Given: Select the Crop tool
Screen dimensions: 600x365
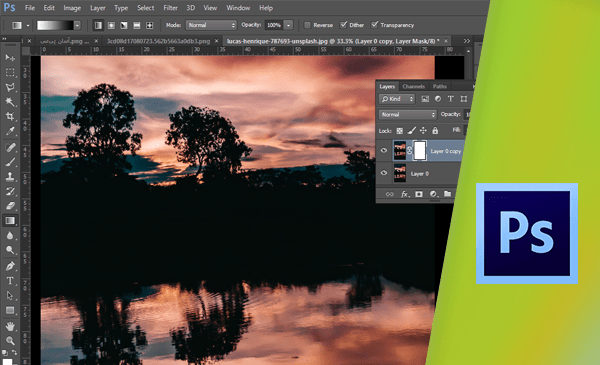Looking at the screenshot, I should tap(10, 116).
